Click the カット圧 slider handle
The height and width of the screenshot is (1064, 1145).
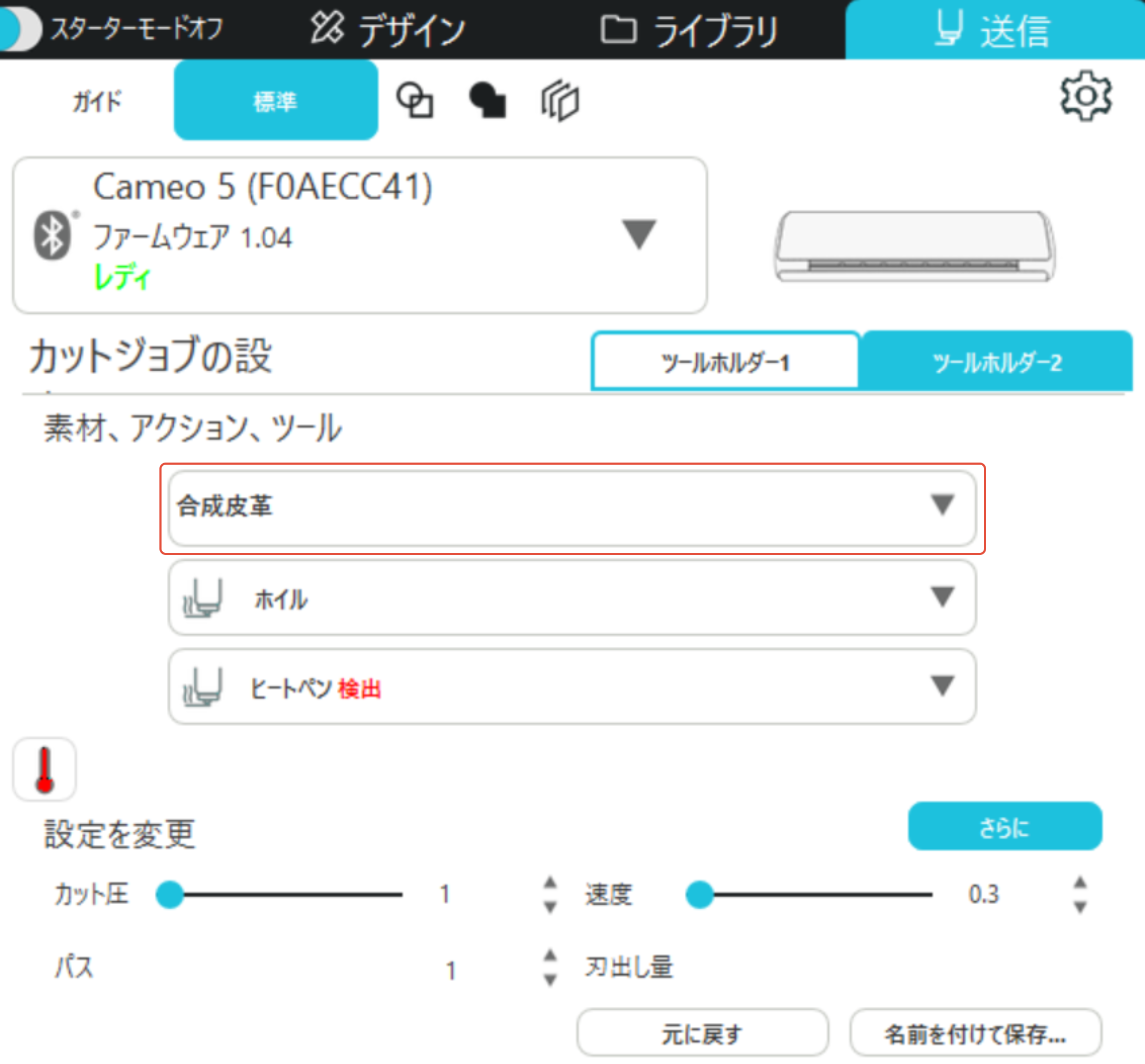(170, 894)
